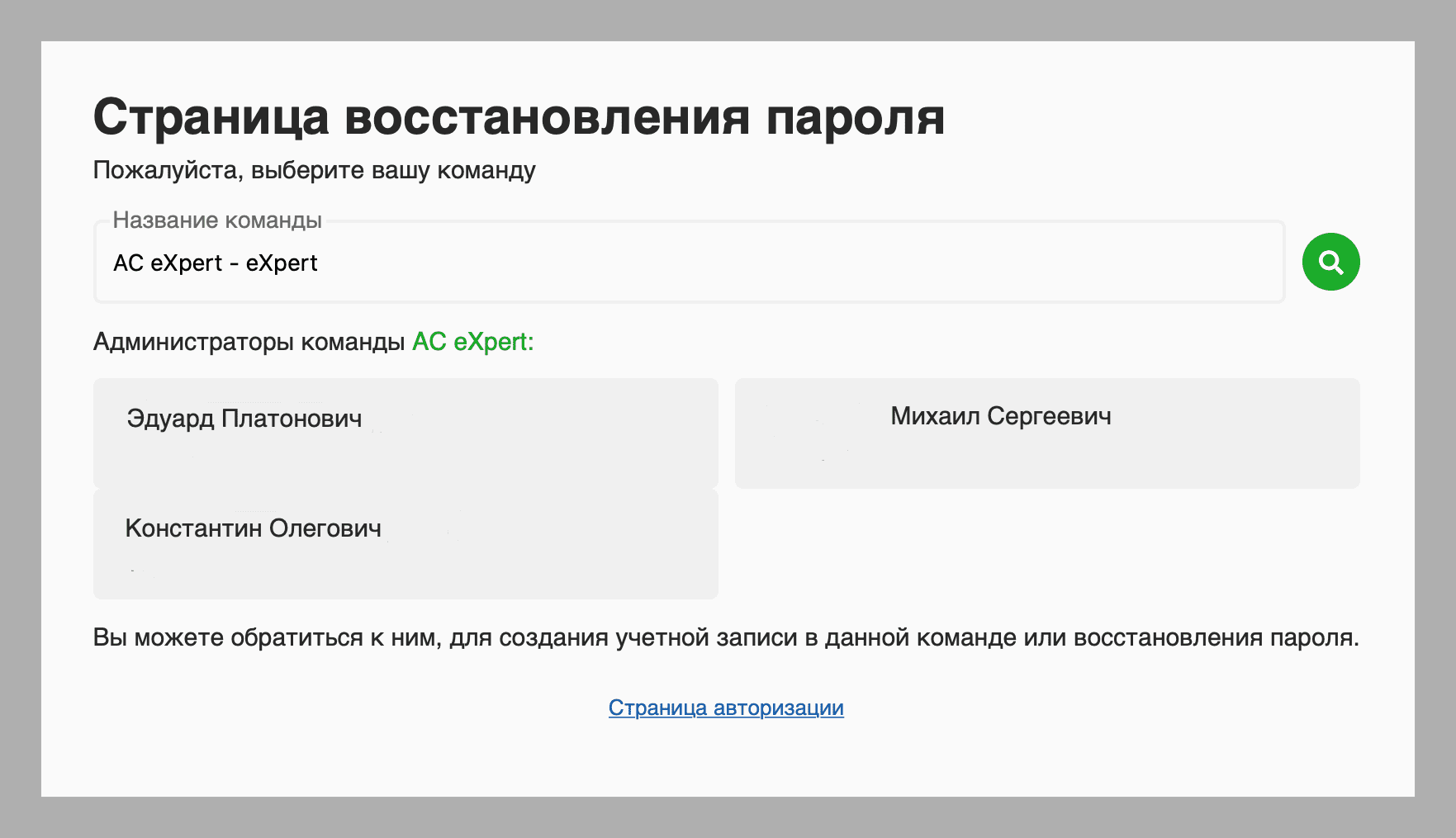Screen dimensions: 1456x838
Task: Click the name text 'Михаил Сергеевич'
Action: pos(1000,416)
